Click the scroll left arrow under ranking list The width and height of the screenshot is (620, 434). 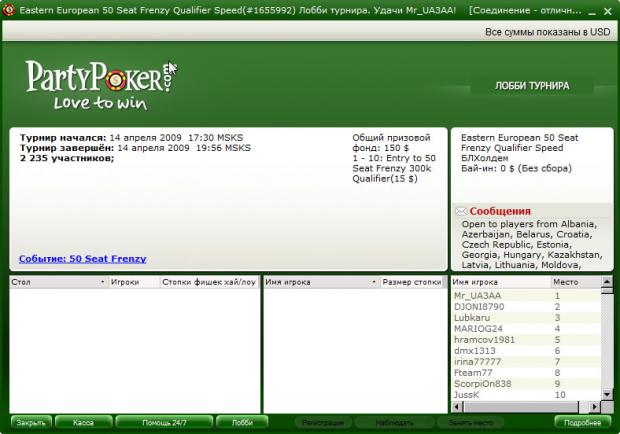457,406
